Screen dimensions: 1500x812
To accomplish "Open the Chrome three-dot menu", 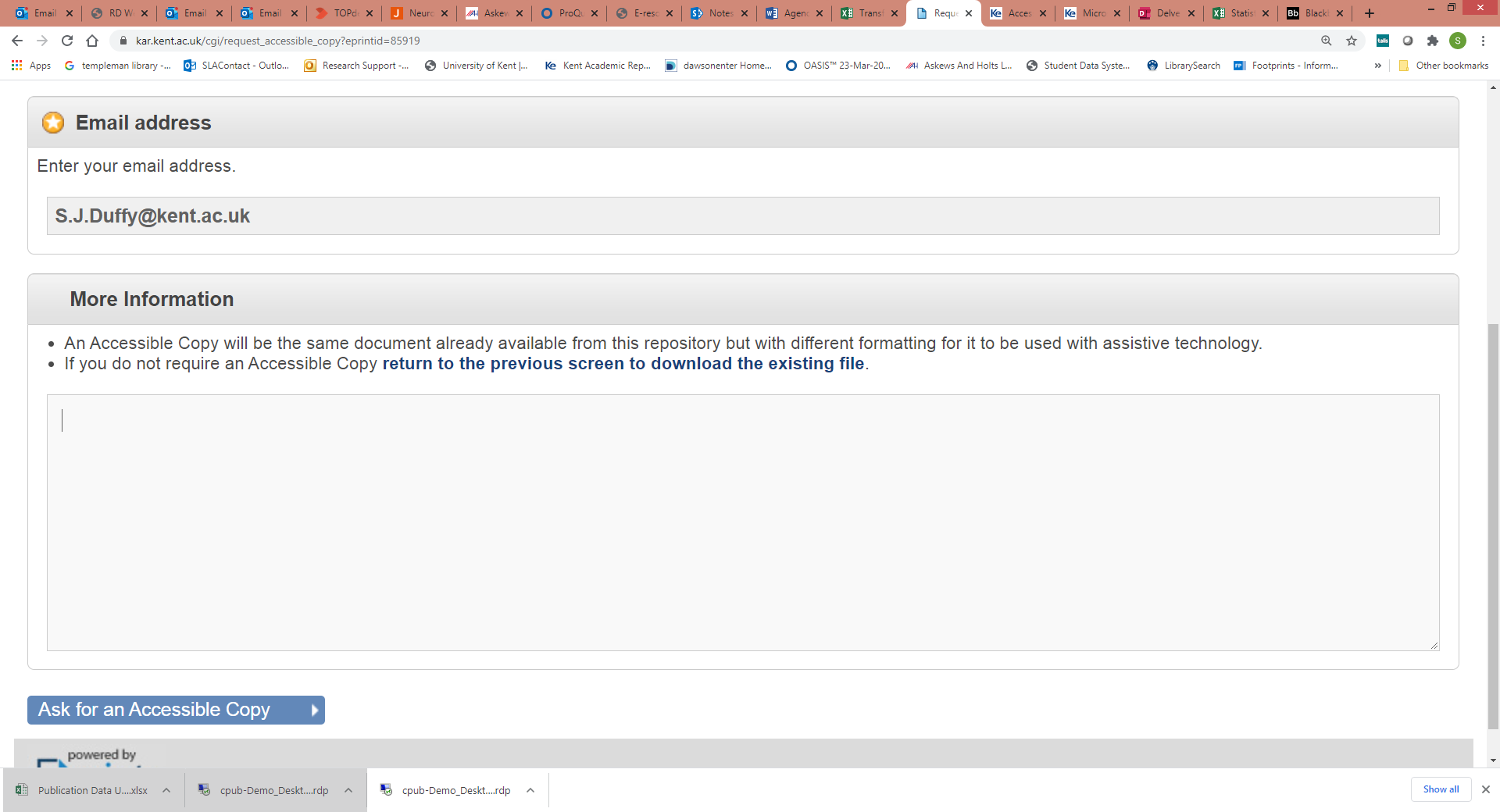I will [x=1483, y=41].
